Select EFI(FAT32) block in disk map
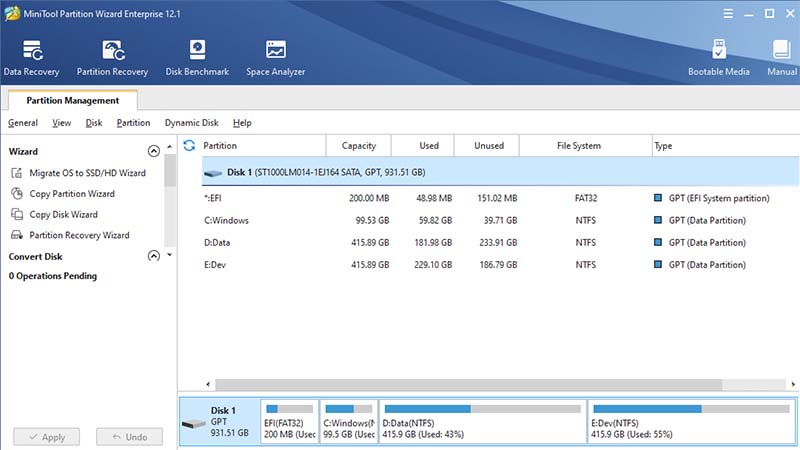This screenshot has height=450, width=800. 289,421
